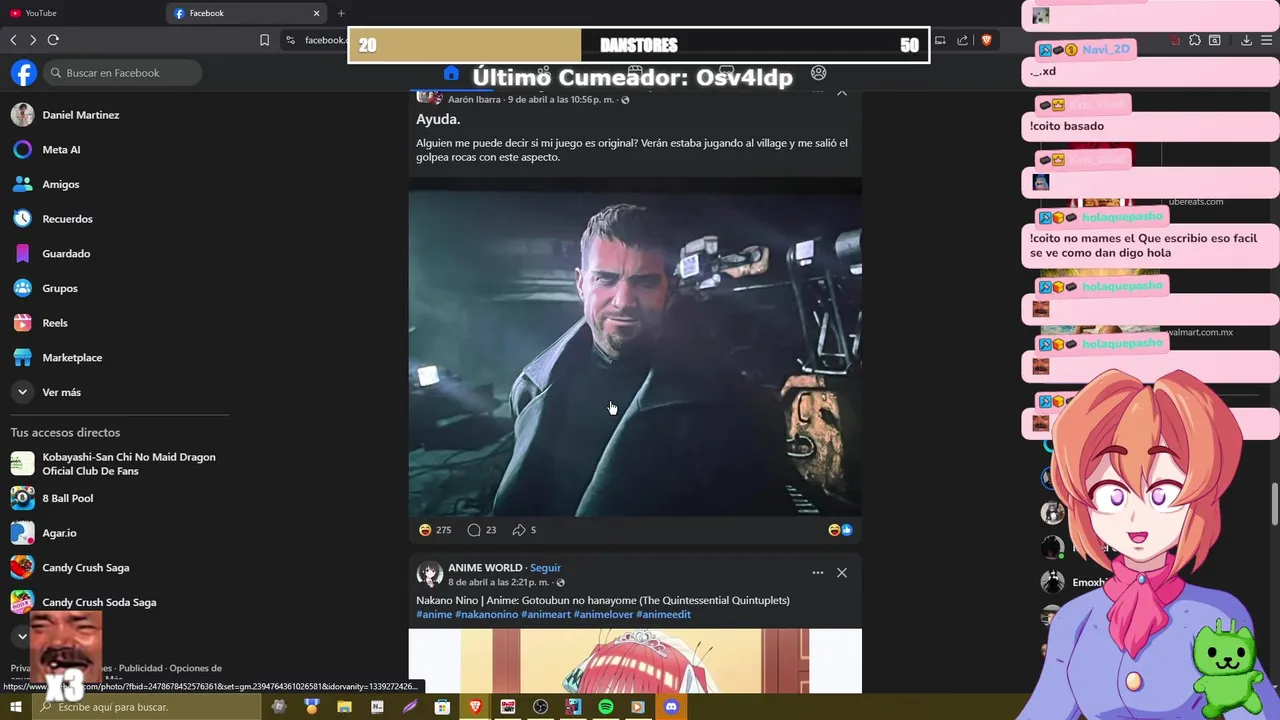
Task: Close the Facebook browser tab
Action: point(317,13)
